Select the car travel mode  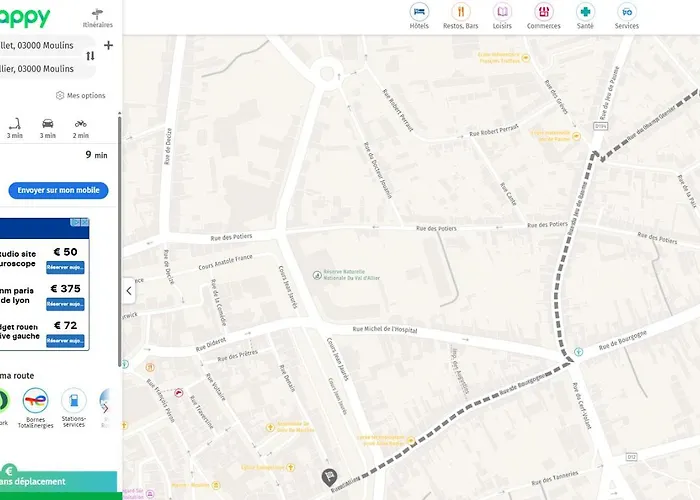[48, 124]
